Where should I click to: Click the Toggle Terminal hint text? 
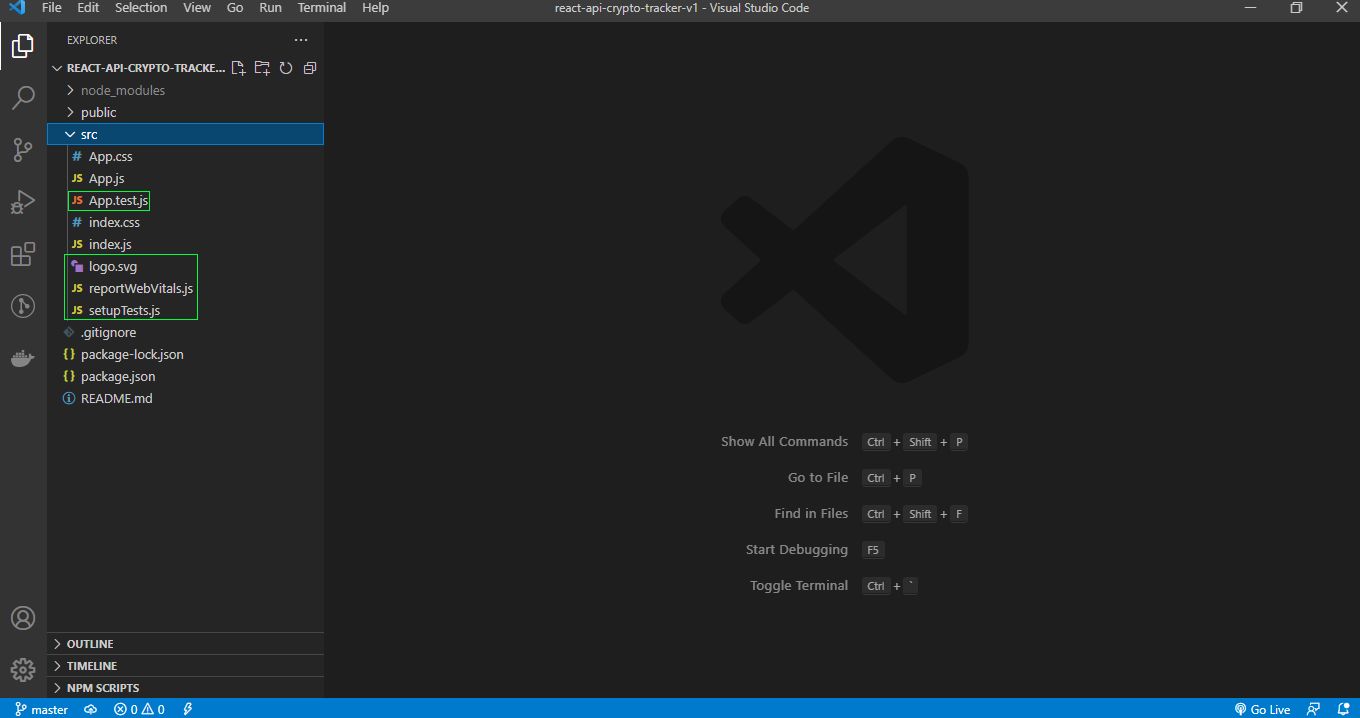point(799,585)
